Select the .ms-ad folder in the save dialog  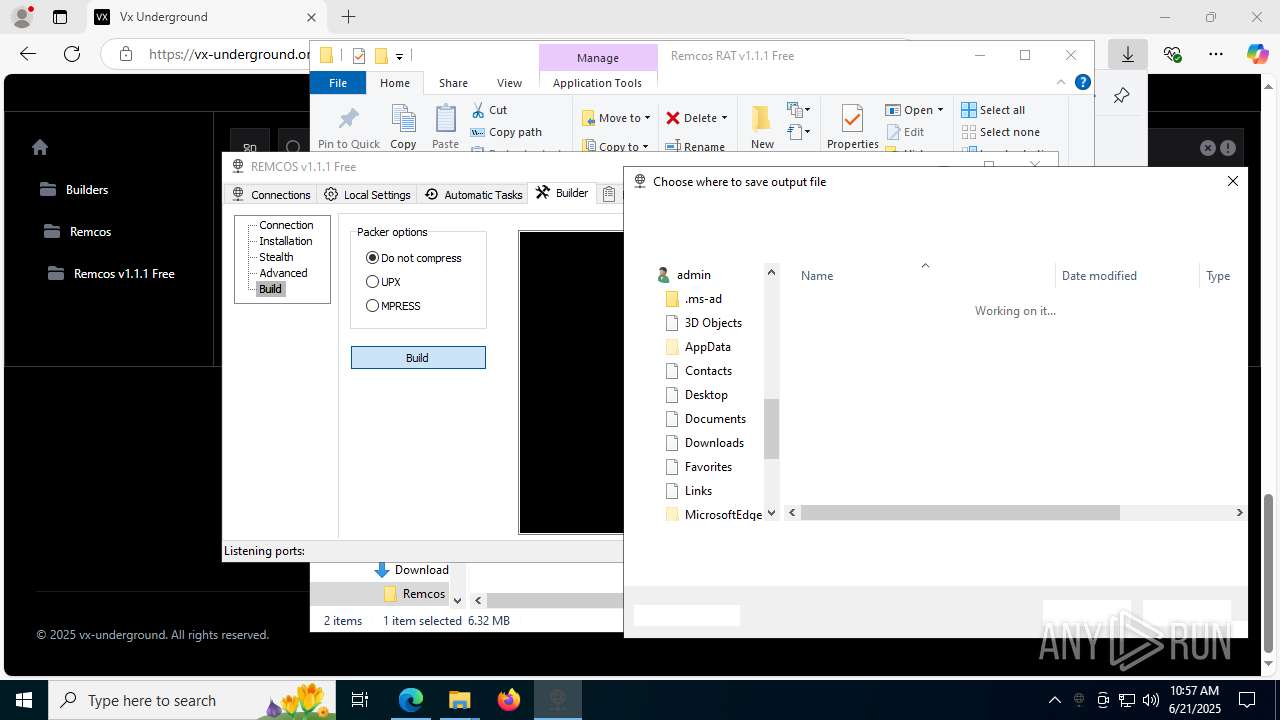(x=693, y=299)
